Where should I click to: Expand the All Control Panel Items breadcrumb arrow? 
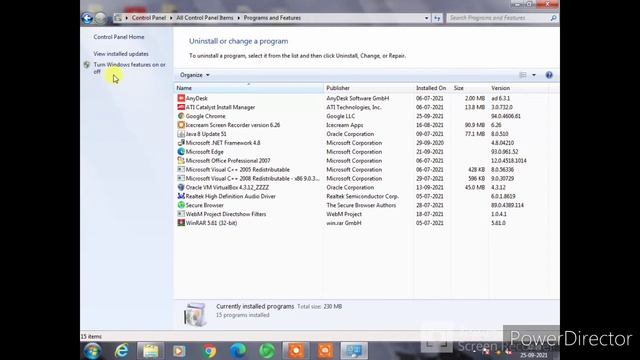(239, 18)
